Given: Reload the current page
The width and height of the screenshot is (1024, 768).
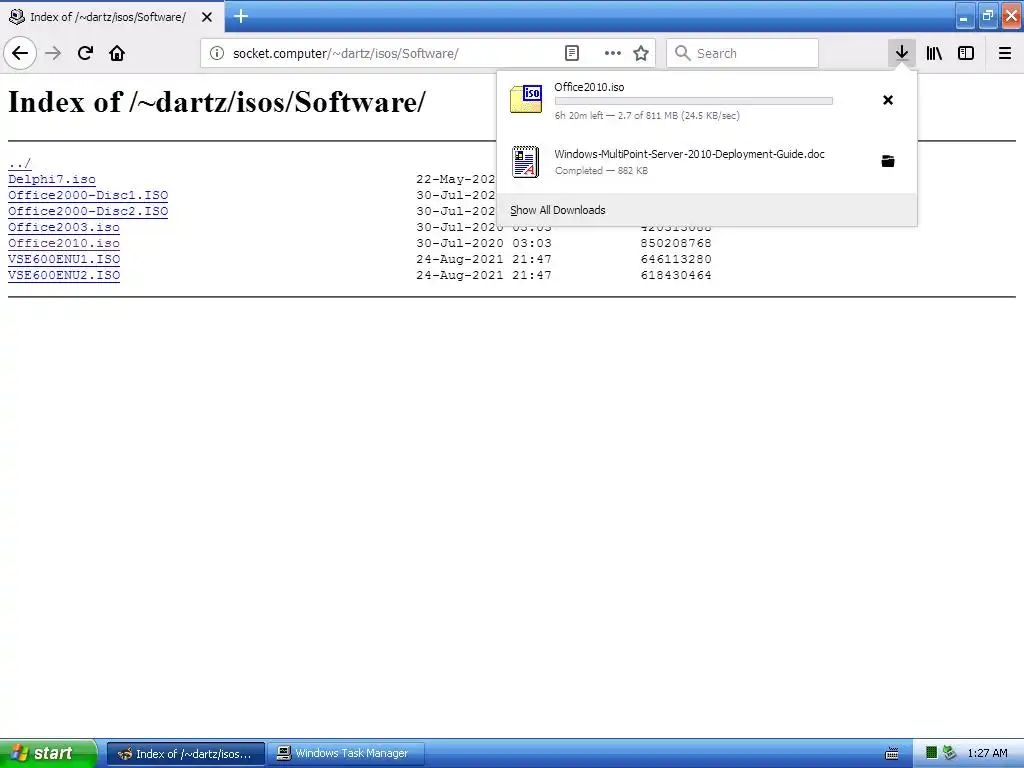Looking at the screenshot, I should click(x=85, y=54).
